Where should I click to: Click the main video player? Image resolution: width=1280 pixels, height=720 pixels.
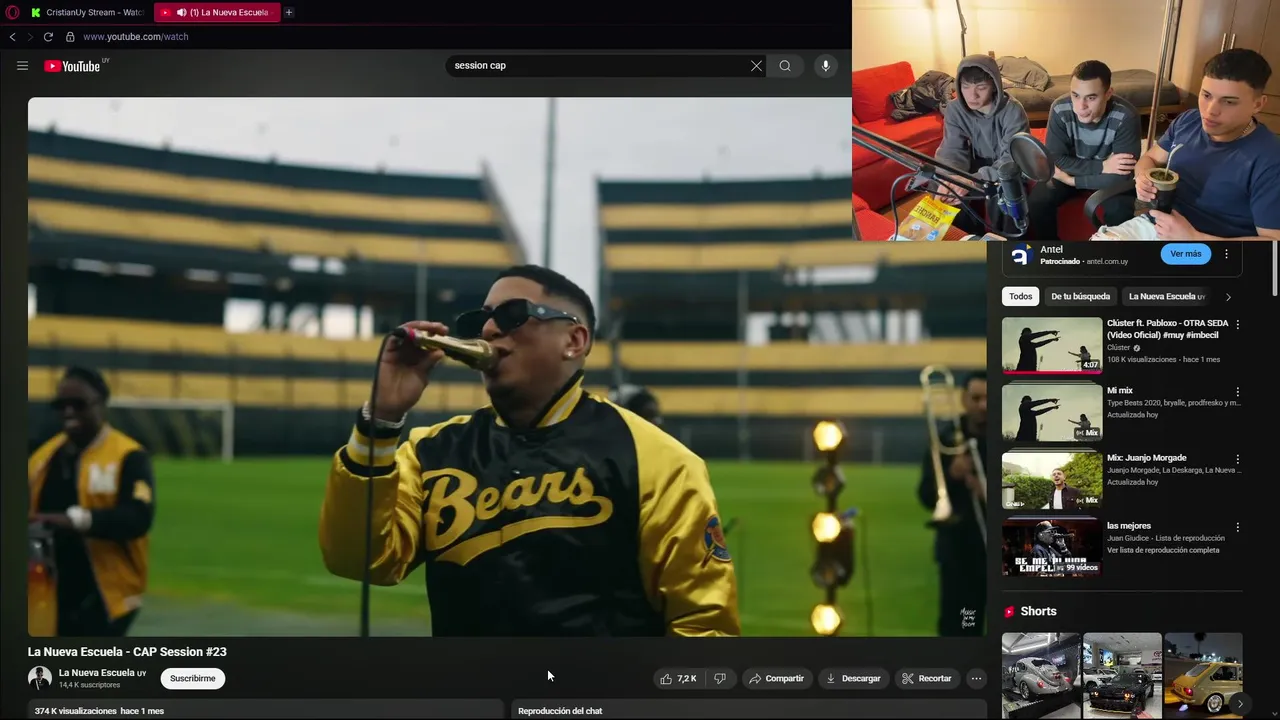[507, 367]
